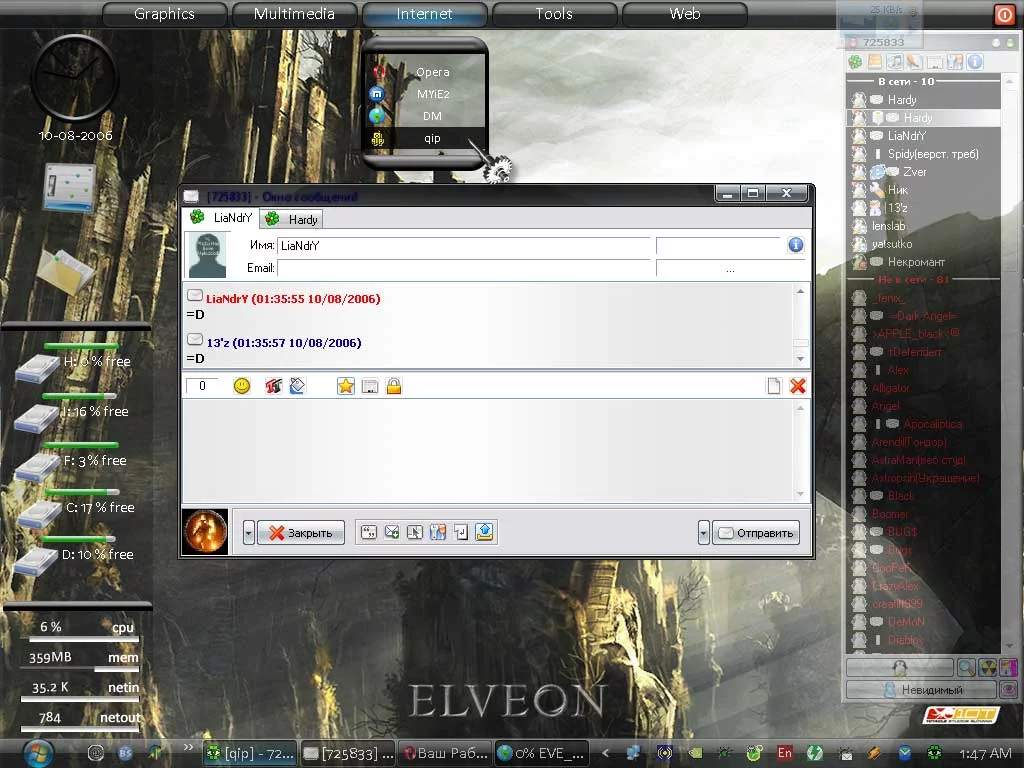Open the Web menu

pyautogui.click(x=684, y=14)
